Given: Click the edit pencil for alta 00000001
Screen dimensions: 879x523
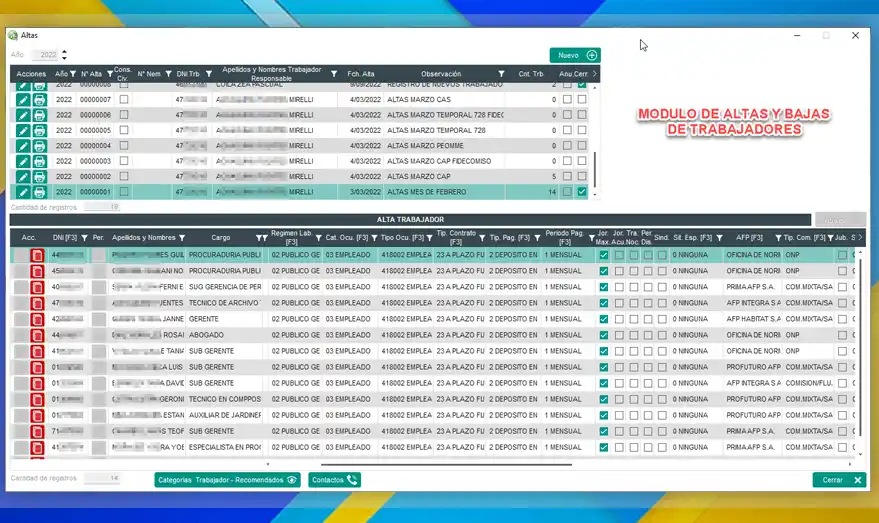Looking at the screenshot, I should [23, 192].
